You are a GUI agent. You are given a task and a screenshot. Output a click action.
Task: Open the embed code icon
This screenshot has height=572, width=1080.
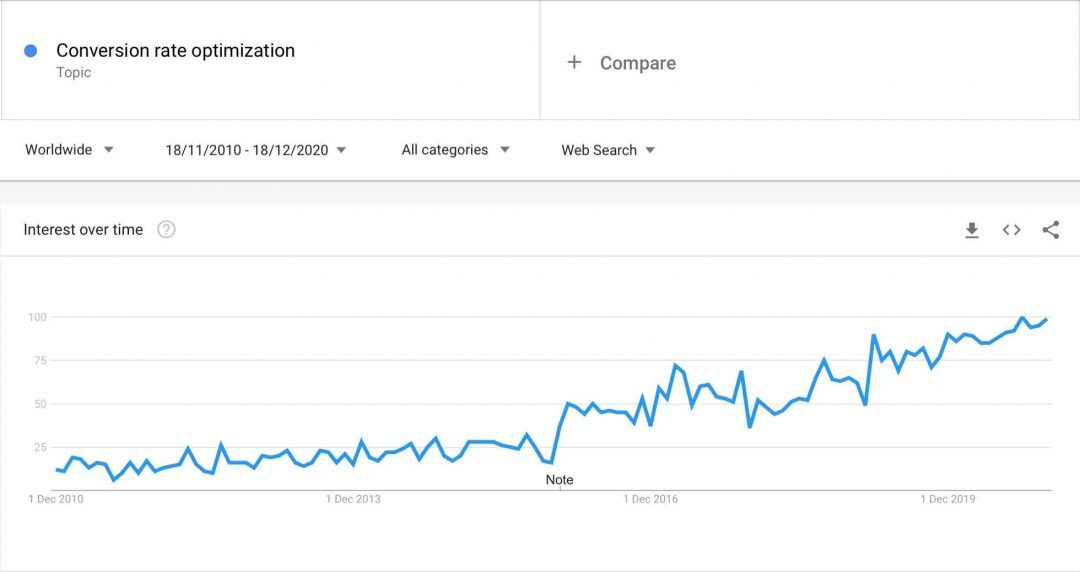click(1011, 230)
